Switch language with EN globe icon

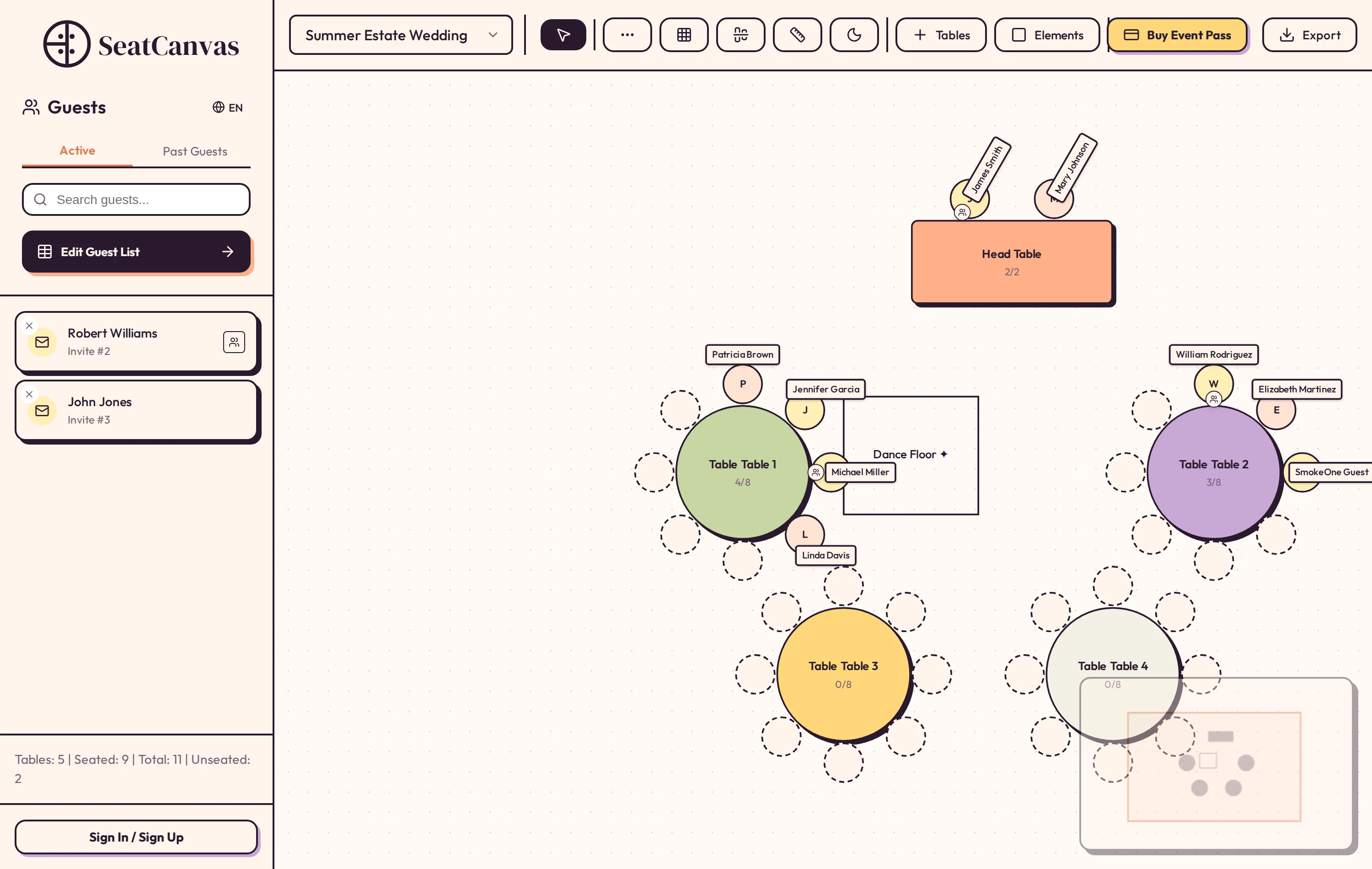(227, 107)
